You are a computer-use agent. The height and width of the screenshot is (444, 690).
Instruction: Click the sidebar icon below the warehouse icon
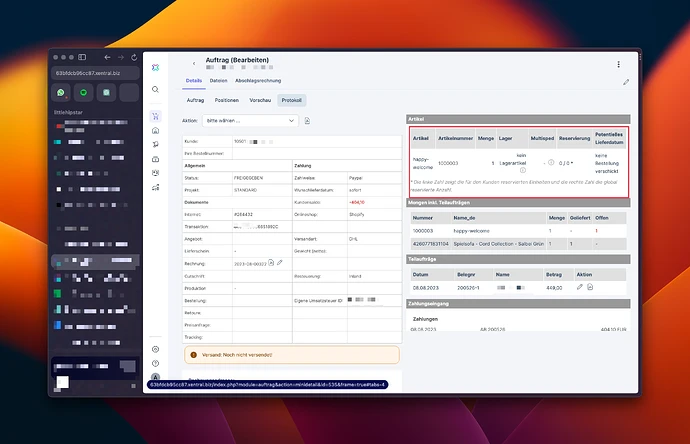click(155, 144)
